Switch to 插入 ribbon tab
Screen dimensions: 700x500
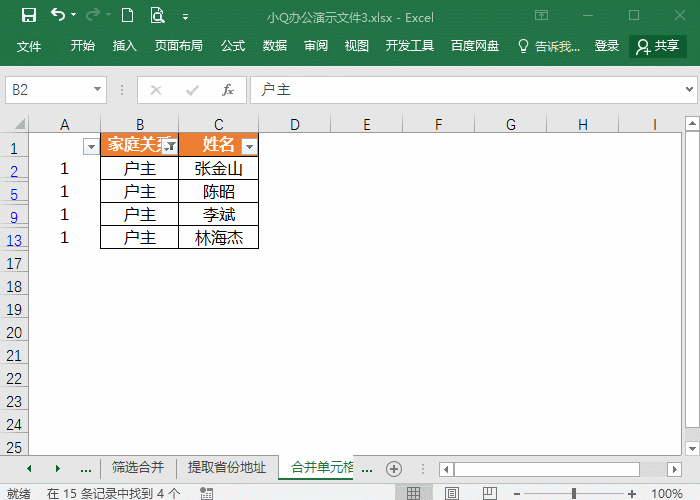point(125,46)
